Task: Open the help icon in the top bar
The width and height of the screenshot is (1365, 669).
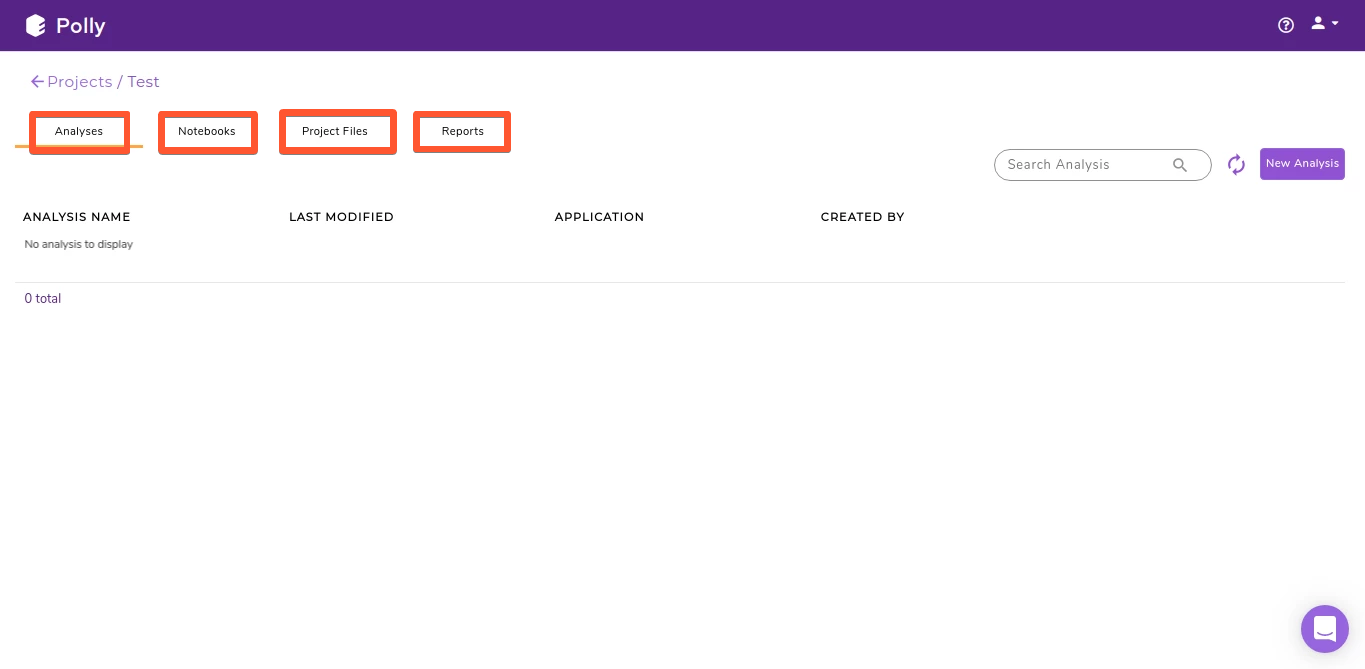Action: 1285,24
